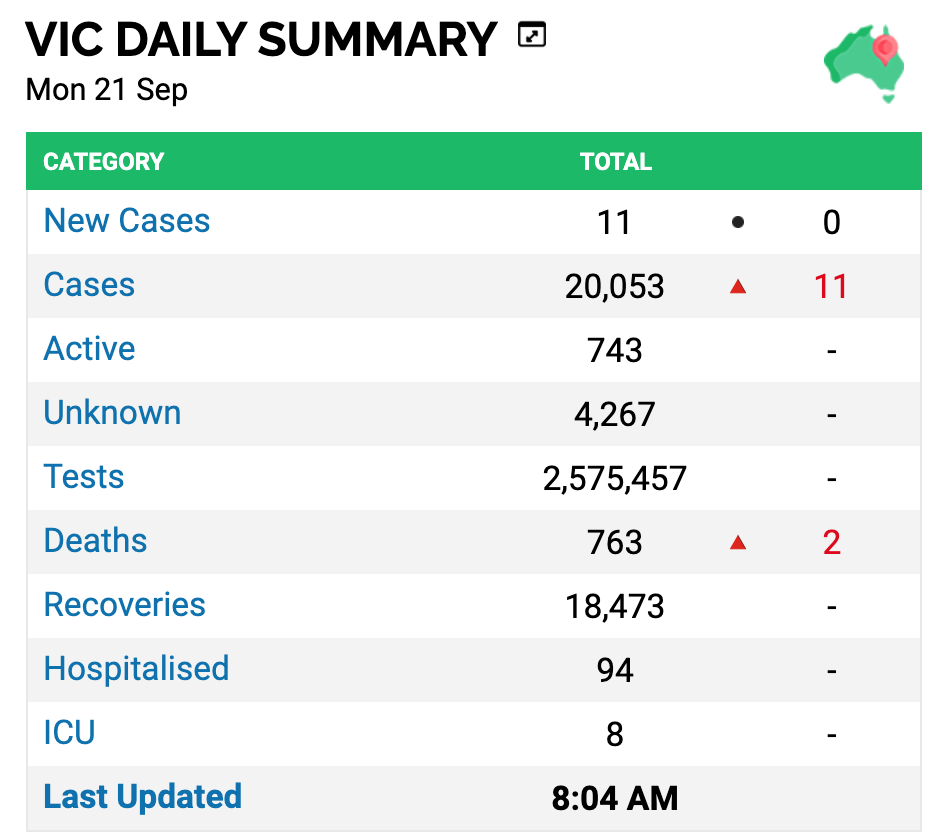
Task: Click the red triangle in Cases row
Action: click(738, 286)
